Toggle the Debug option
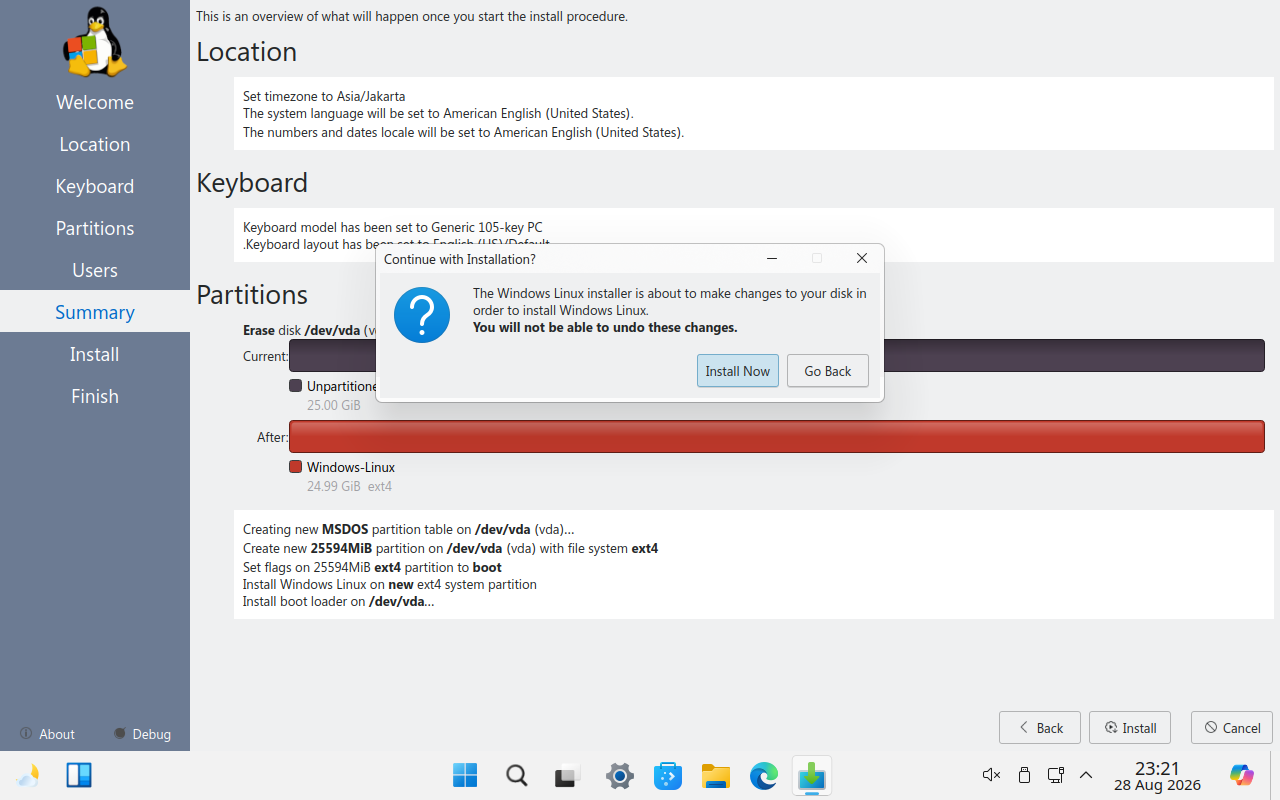The height and width of the screenshot is (800, 1280). click(142, 734)
